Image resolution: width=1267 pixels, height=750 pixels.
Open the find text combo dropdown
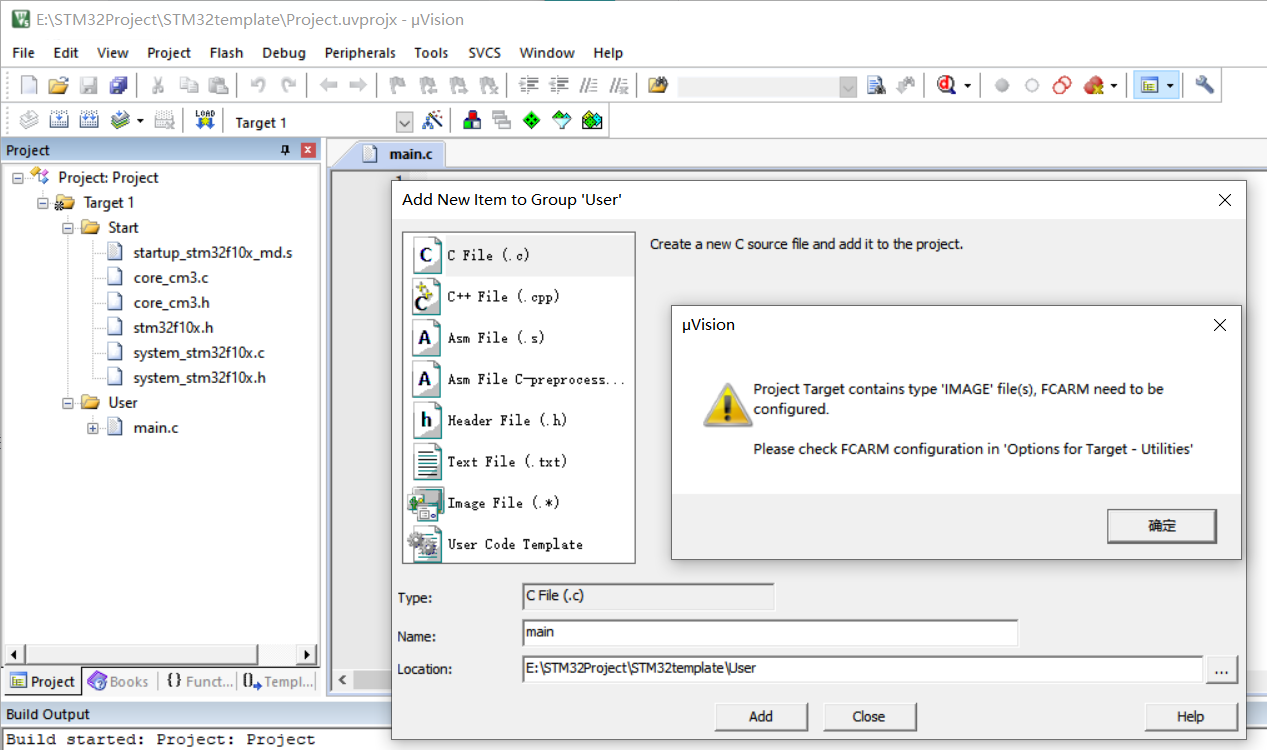[848, 87]
